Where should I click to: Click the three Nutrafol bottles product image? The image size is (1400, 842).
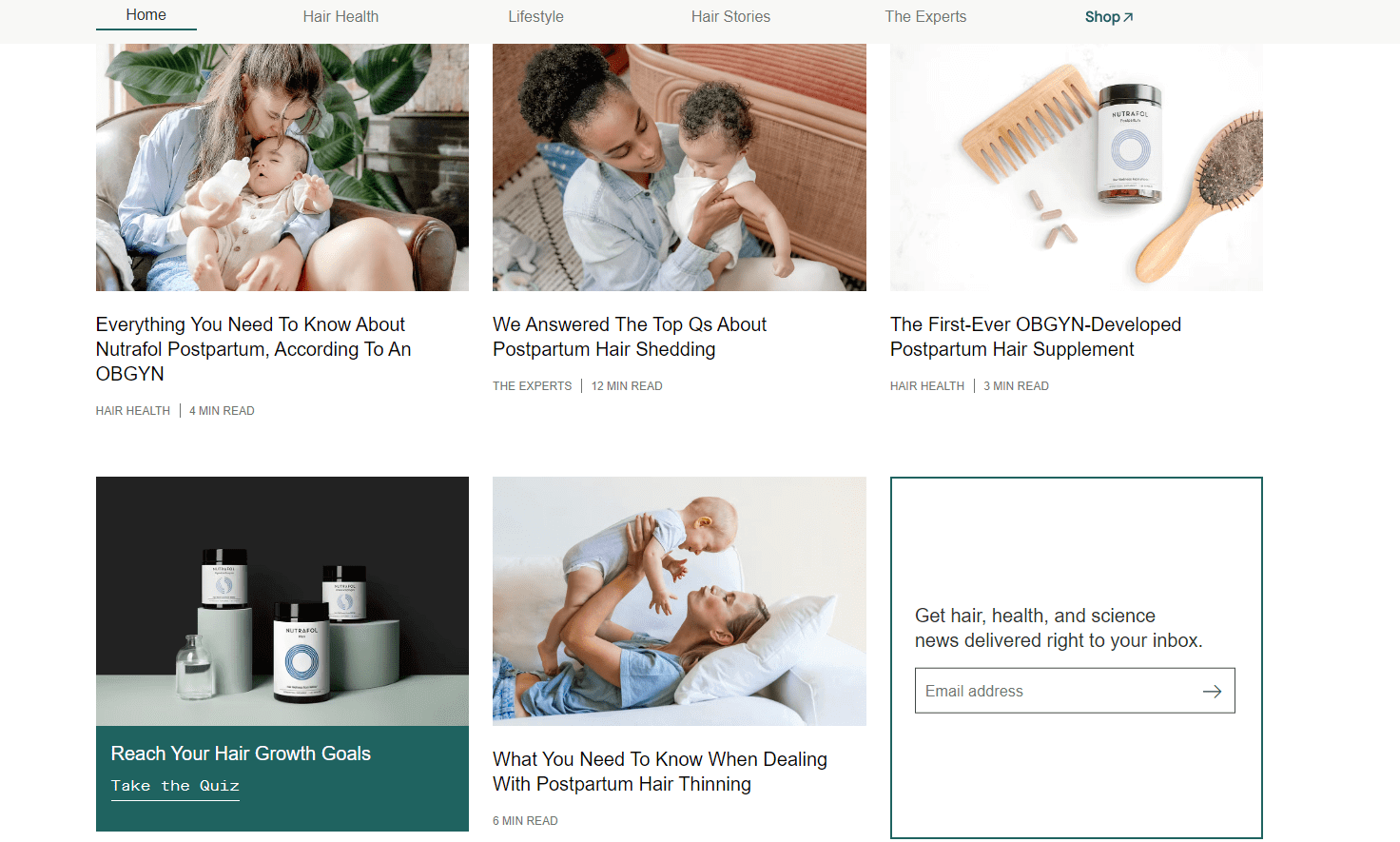pos(282,601)
